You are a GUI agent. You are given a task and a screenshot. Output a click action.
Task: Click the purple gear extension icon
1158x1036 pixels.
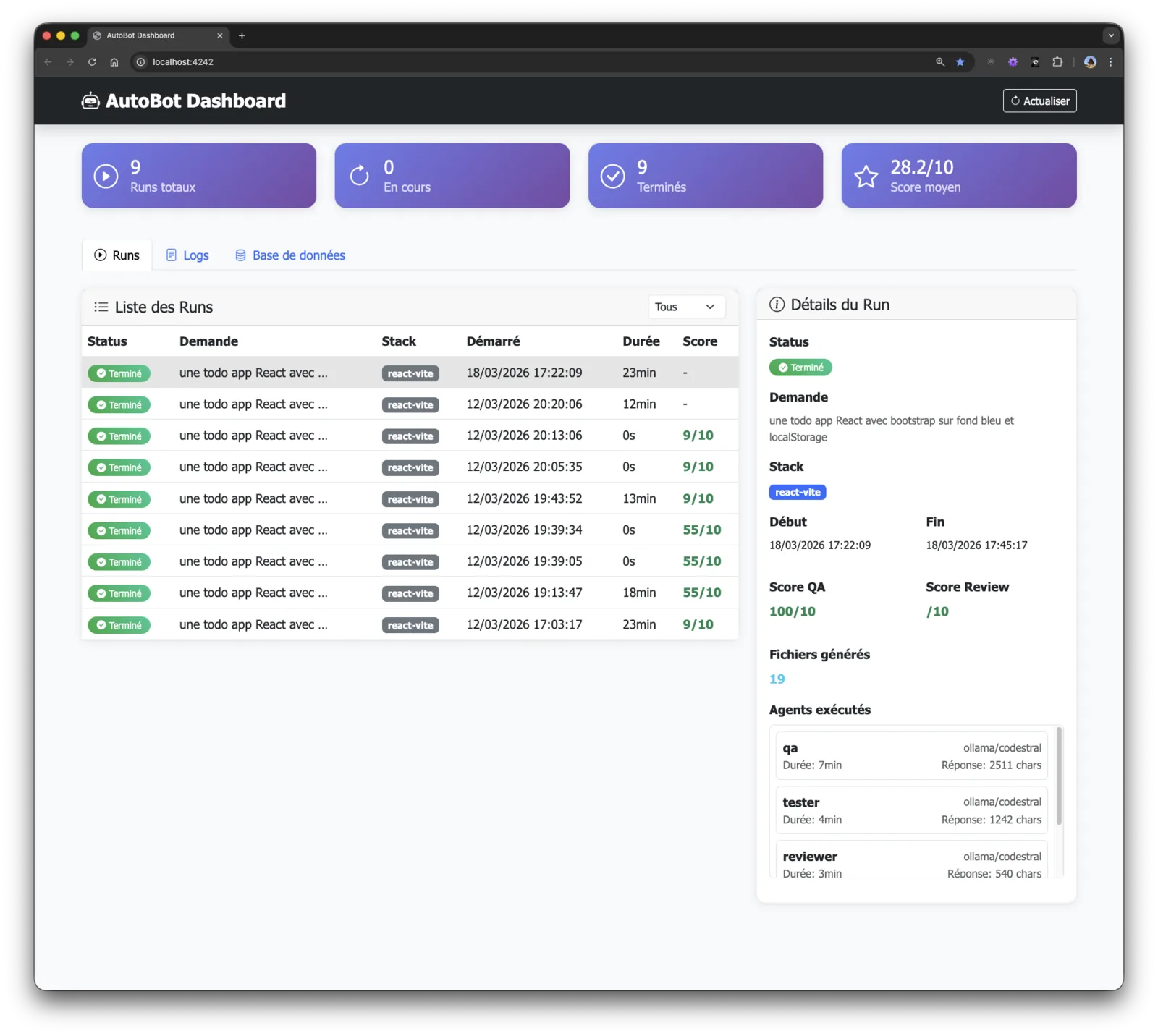(x=1013, y=62)
